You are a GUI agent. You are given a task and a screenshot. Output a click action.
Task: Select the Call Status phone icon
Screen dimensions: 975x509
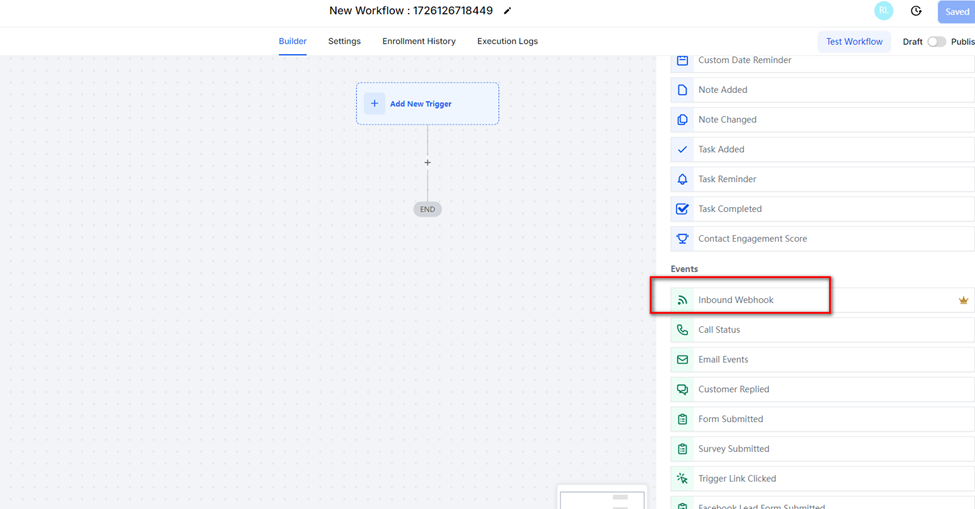(x=682, y=330)
